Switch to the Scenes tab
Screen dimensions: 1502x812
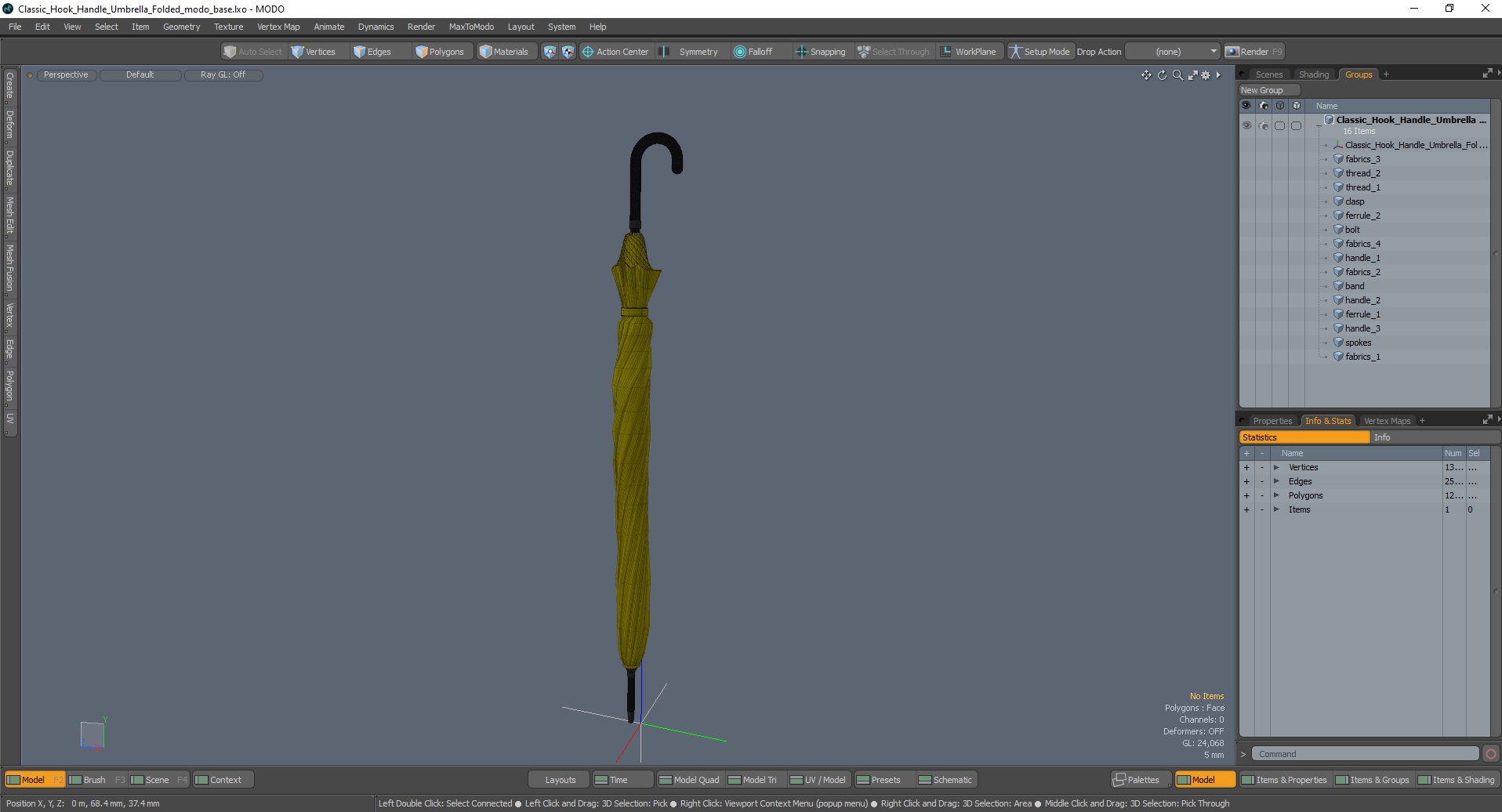pos(1269,74)
